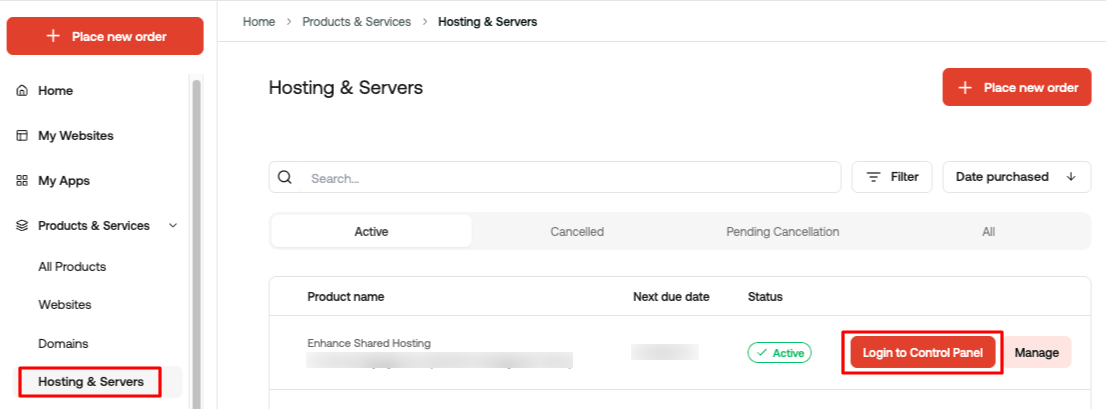Click the My Apps grid icon

coord(22,181)
